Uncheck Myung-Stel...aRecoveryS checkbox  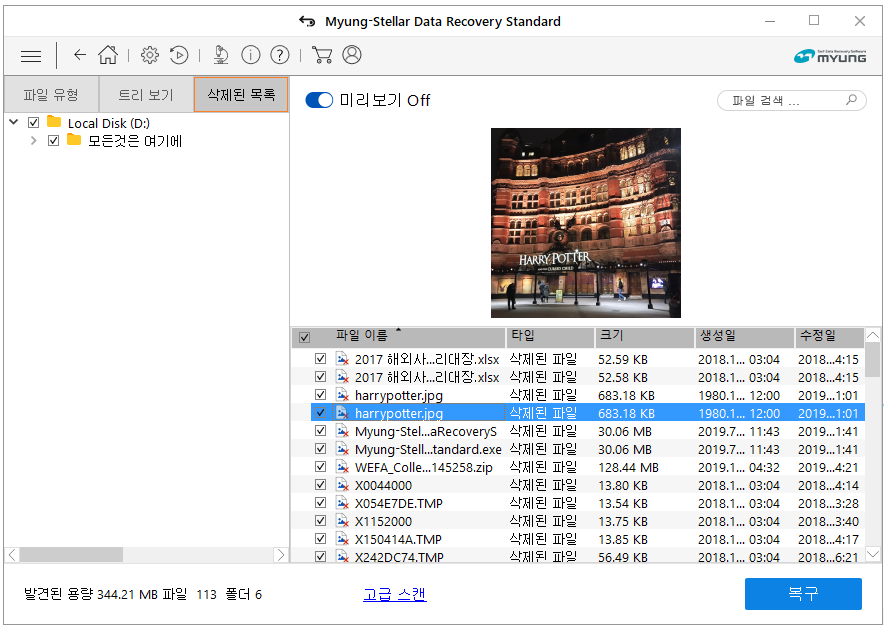point(320,430)
